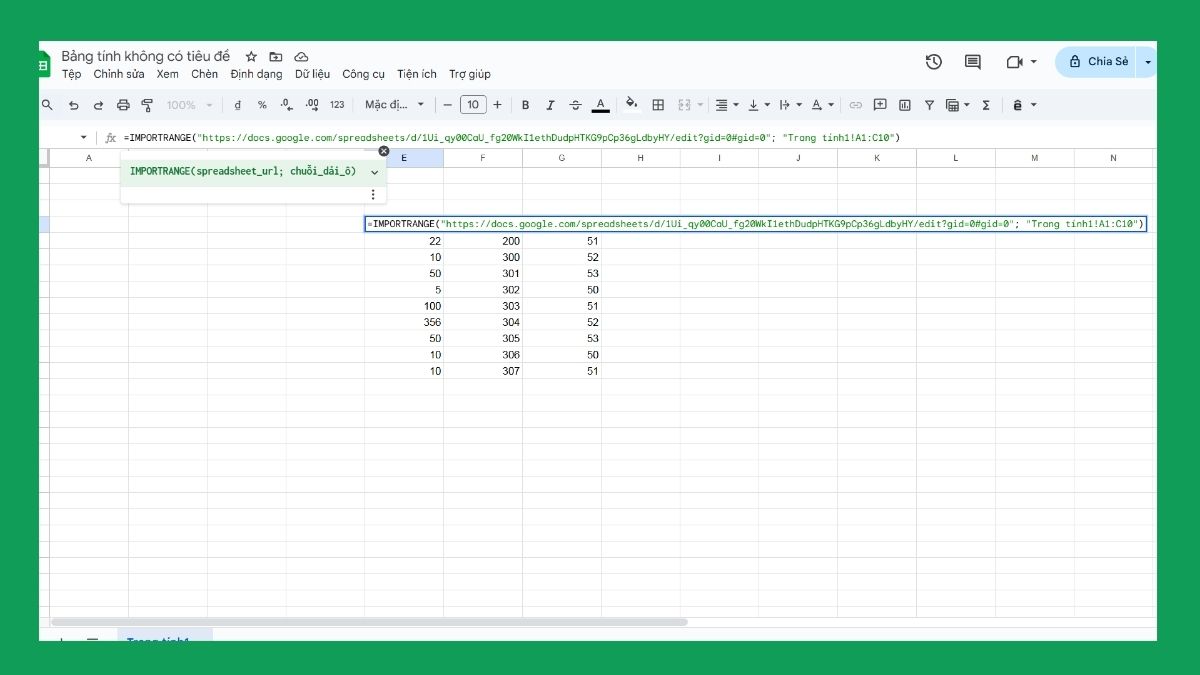Viewport: 1200px width, 675px height.
Task: Collapse the IMPORTRANGE formula help popup
Action: 374,171
